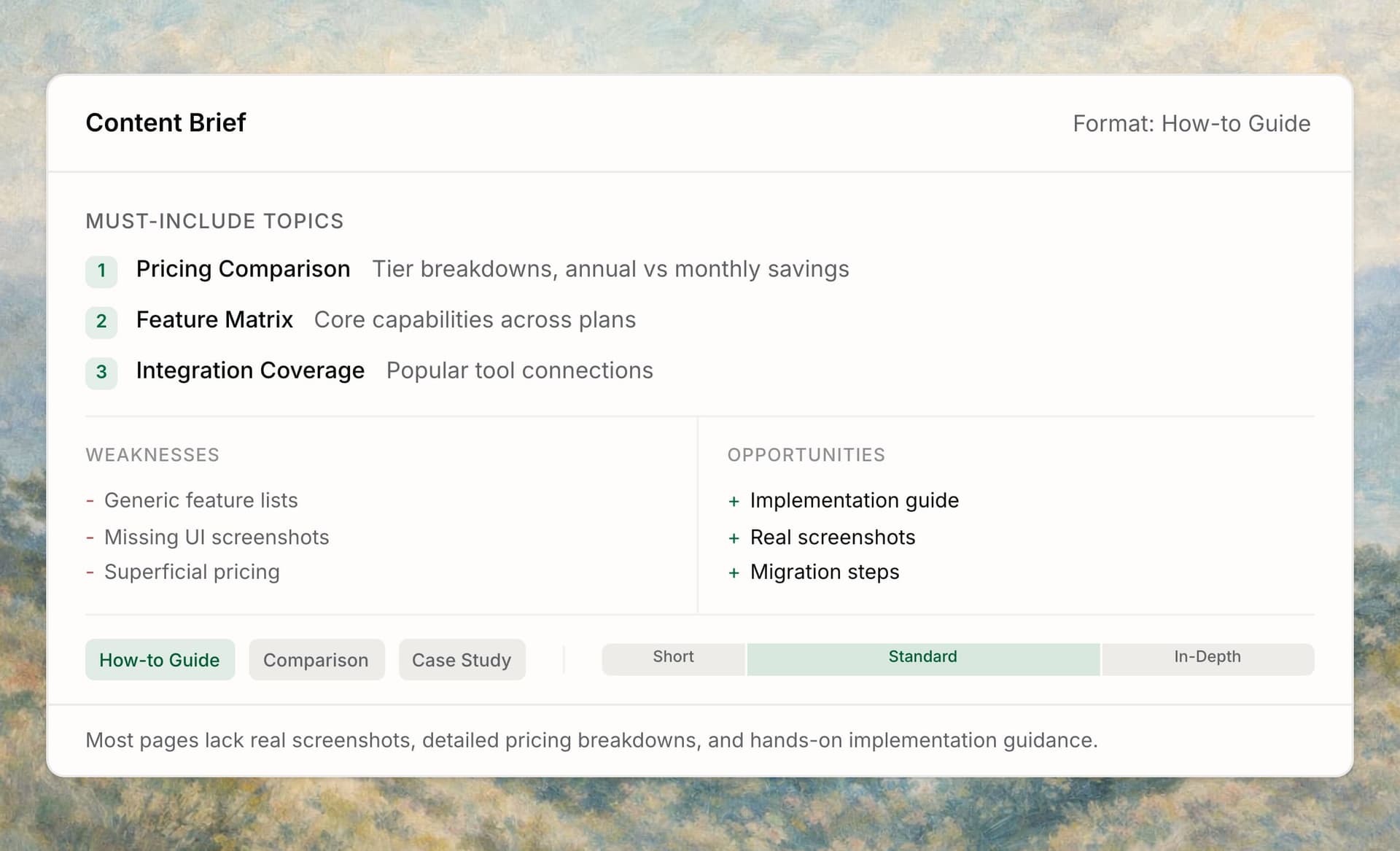
Task: Switch length to Short
Action: tap(673, 657)
